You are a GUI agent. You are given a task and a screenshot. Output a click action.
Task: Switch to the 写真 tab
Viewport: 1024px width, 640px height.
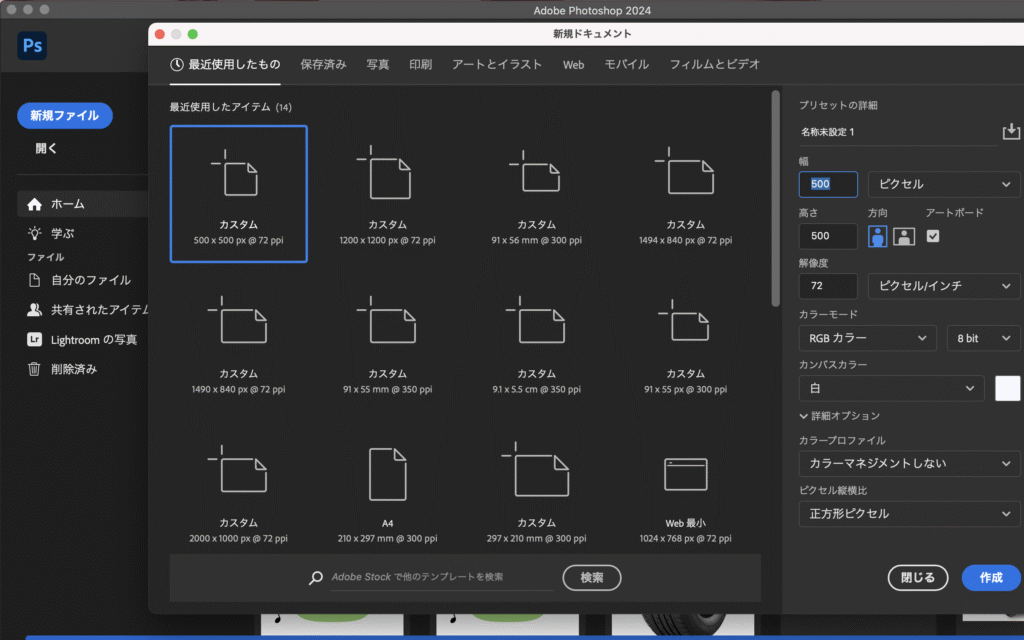[377, 64]
